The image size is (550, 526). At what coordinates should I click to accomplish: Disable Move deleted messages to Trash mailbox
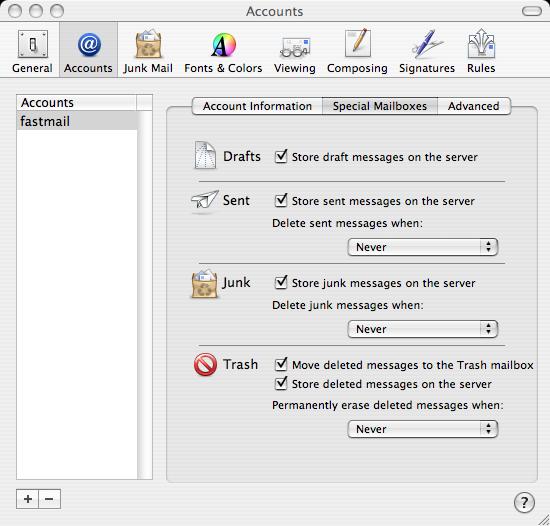coord(281,365)
